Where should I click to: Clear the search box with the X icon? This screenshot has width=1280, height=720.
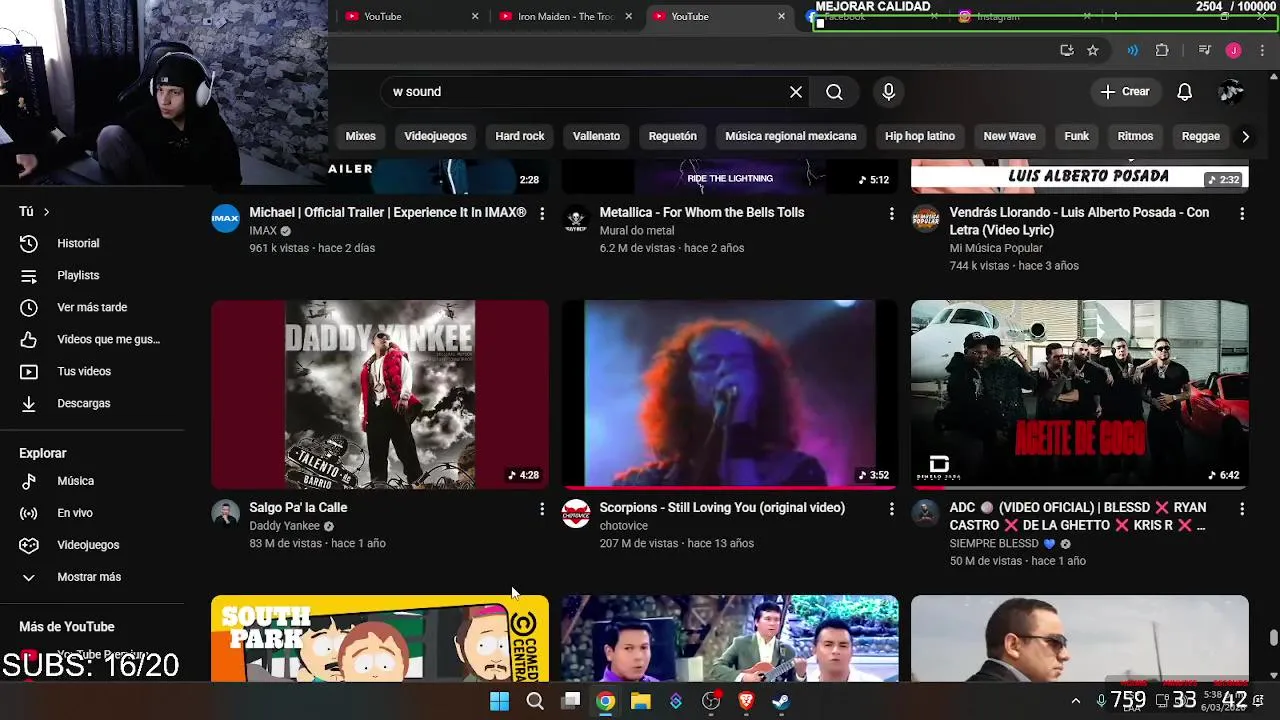tap(796, 92)
